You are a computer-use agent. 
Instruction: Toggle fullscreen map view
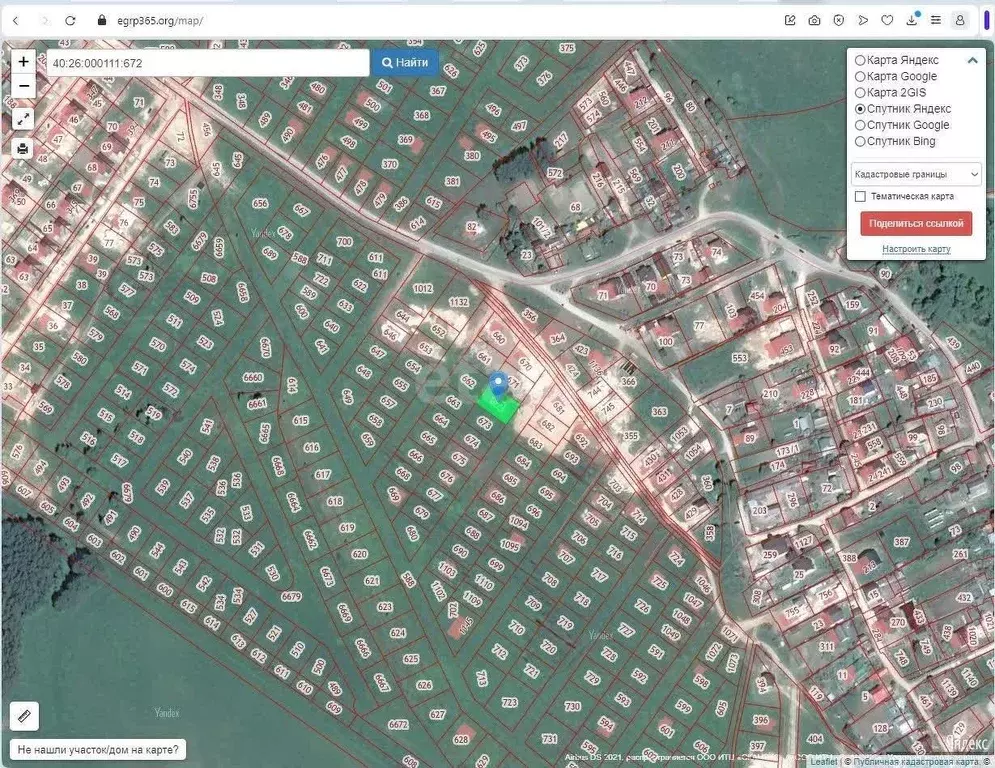tap(24, 119)
